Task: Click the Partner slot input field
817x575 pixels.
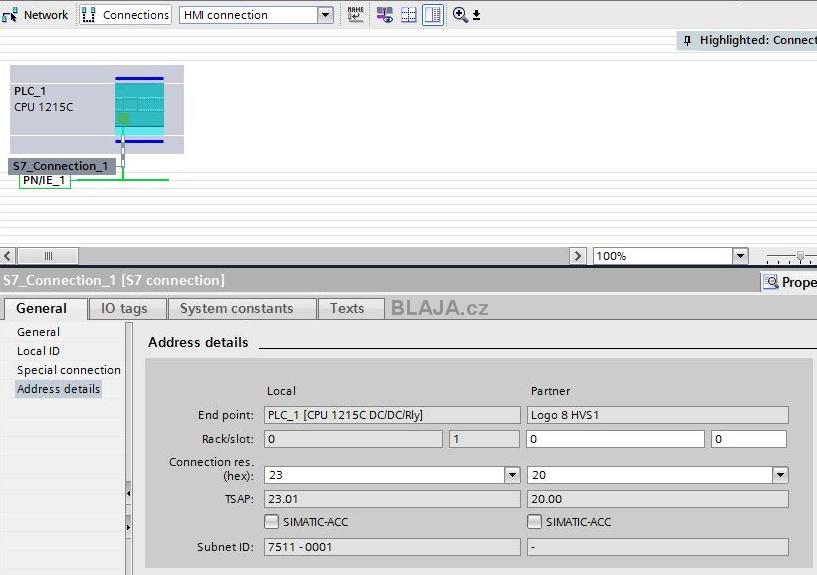Action: (749, 439)
